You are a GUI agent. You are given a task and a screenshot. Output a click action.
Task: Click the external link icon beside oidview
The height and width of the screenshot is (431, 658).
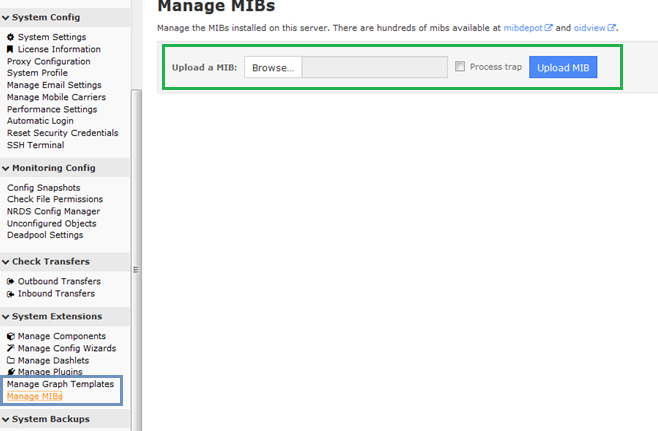coord(611,28)
